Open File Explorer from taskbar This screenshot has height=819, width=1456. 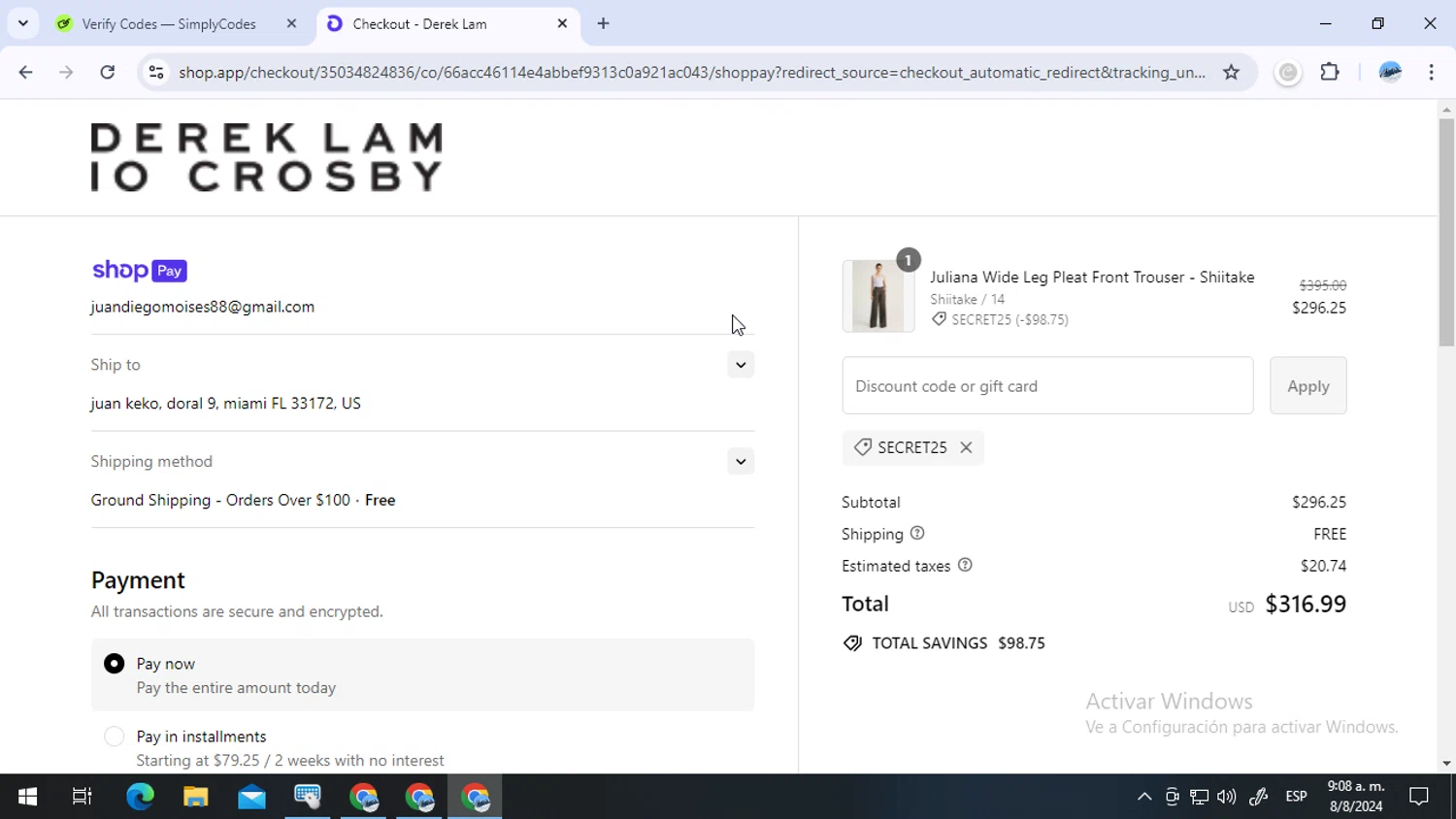(196, 797)
